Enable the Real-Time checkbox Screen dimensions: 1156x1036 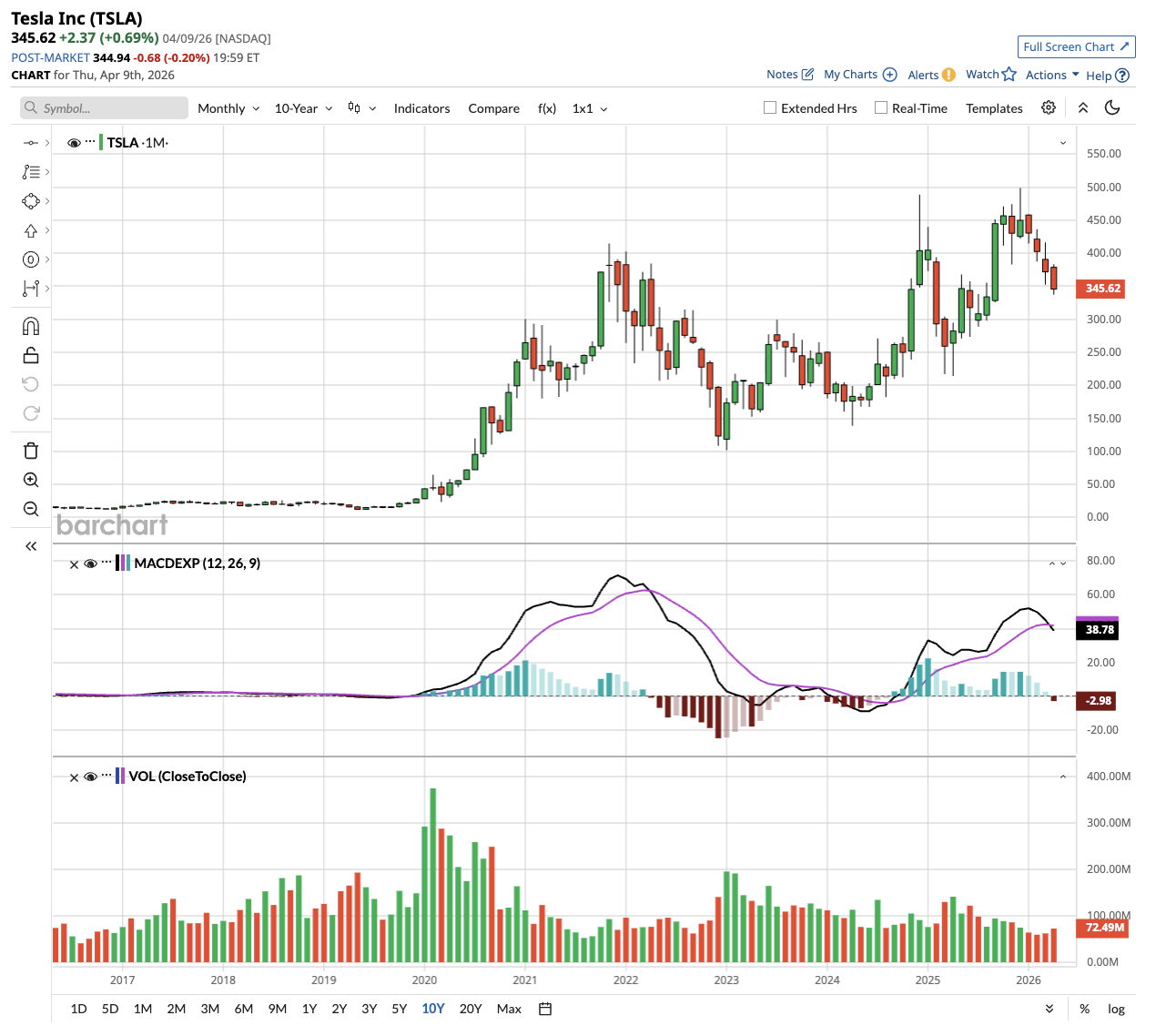point(881,107)
